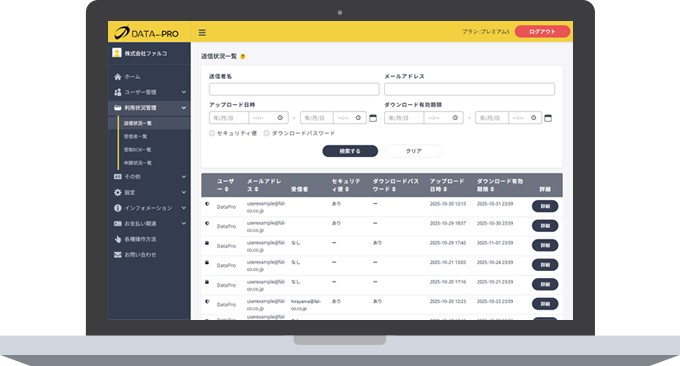680x366 pixels.
Task: Click the hirayama@fal-co.co.jp recipient cell
Action: (306, 305)
